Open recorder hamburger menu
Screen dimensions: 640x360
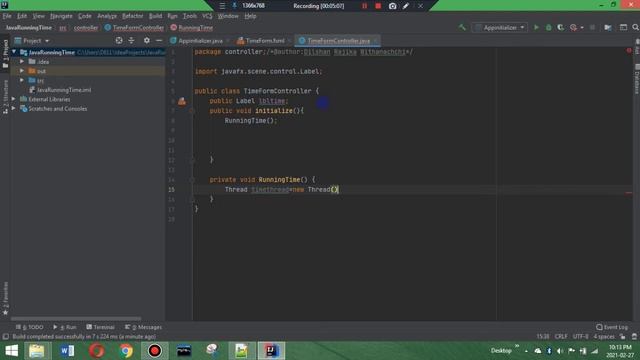(222, 6)
